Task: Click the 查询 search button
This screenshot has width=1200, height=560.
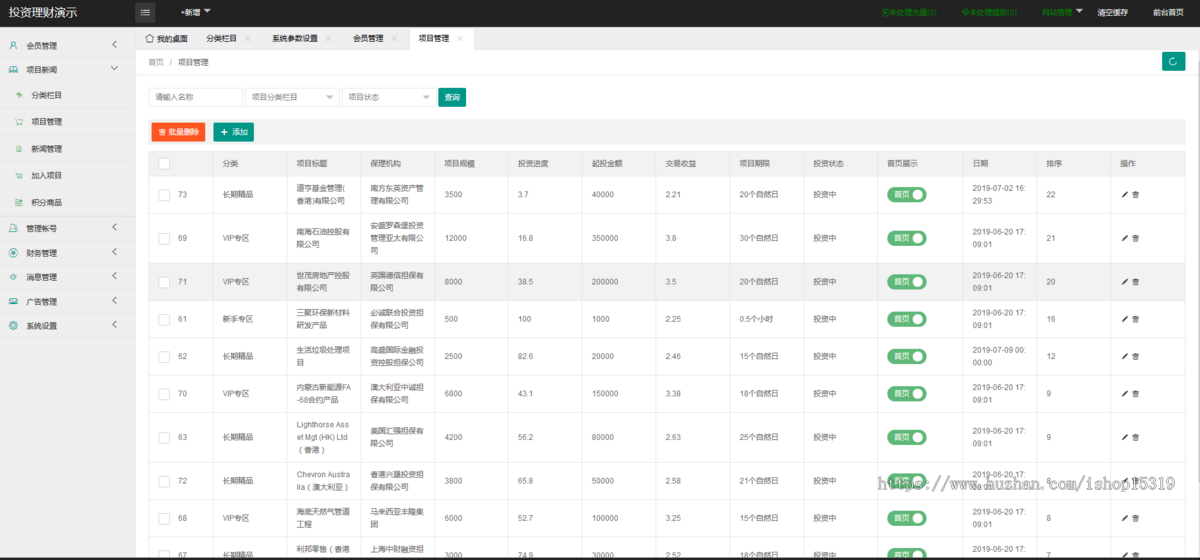Action: point(452,97)
